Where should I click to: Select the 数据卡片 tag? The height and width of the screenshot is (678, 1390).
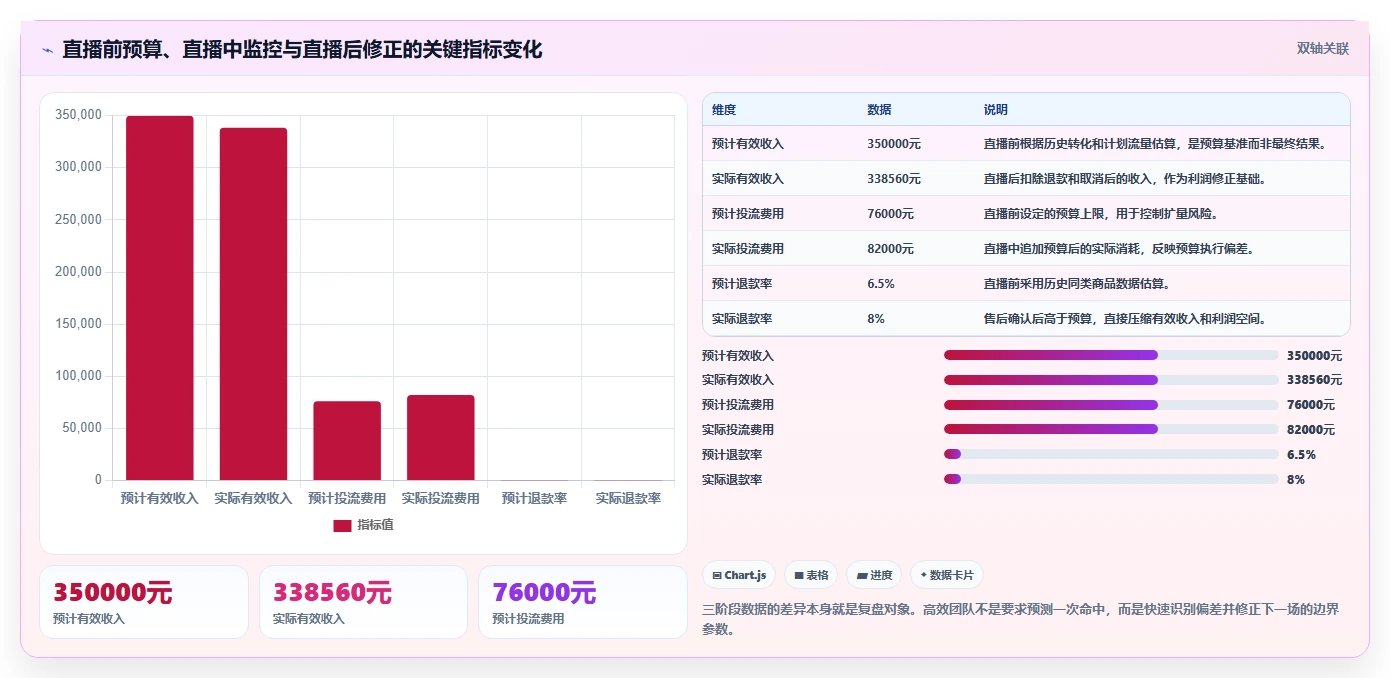[x=947, y=575]
